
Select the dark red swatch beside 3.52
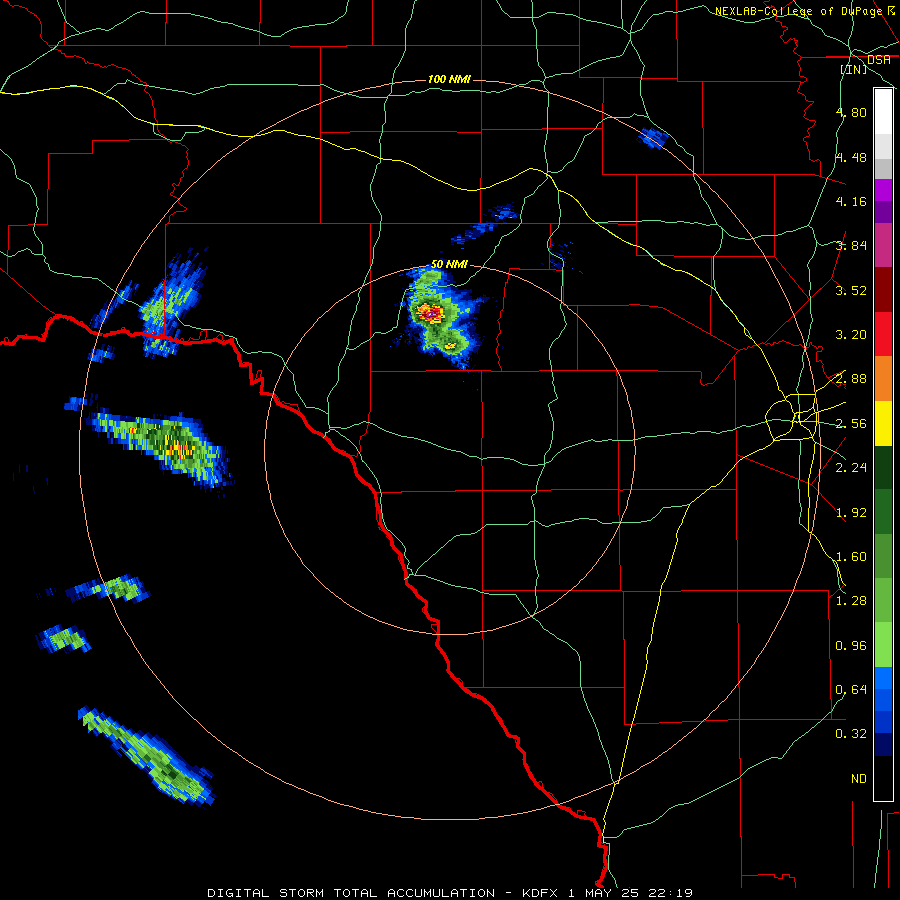pos(883,290)
